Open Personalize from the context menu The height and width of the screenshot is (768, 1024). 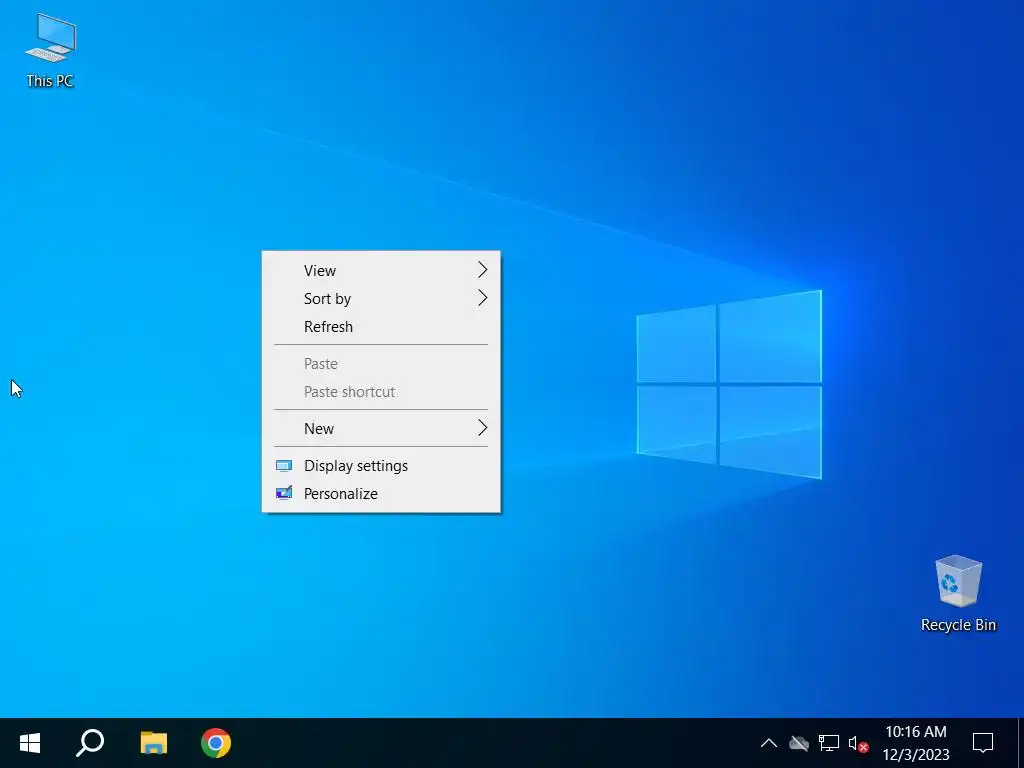(x=381, y=494)
